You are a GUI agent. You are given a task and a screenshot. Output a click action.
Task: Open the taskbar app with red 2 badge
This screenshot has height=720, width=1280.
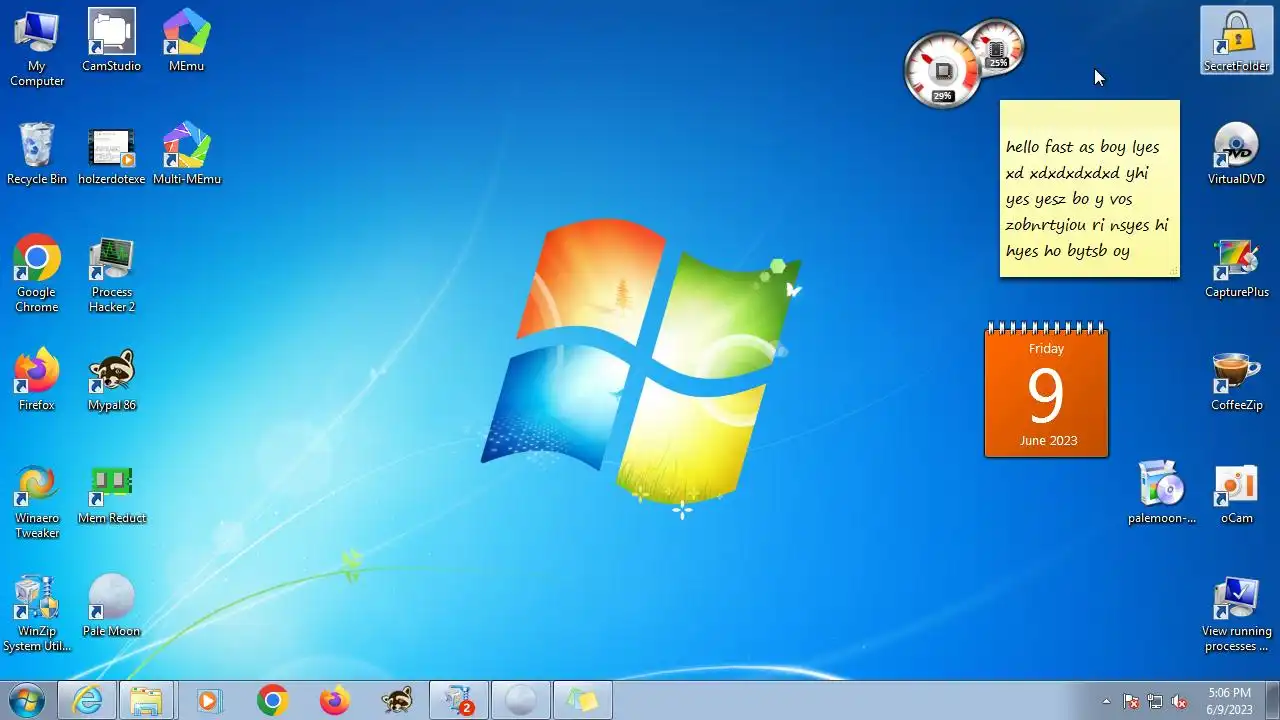[x=459, y=701]
